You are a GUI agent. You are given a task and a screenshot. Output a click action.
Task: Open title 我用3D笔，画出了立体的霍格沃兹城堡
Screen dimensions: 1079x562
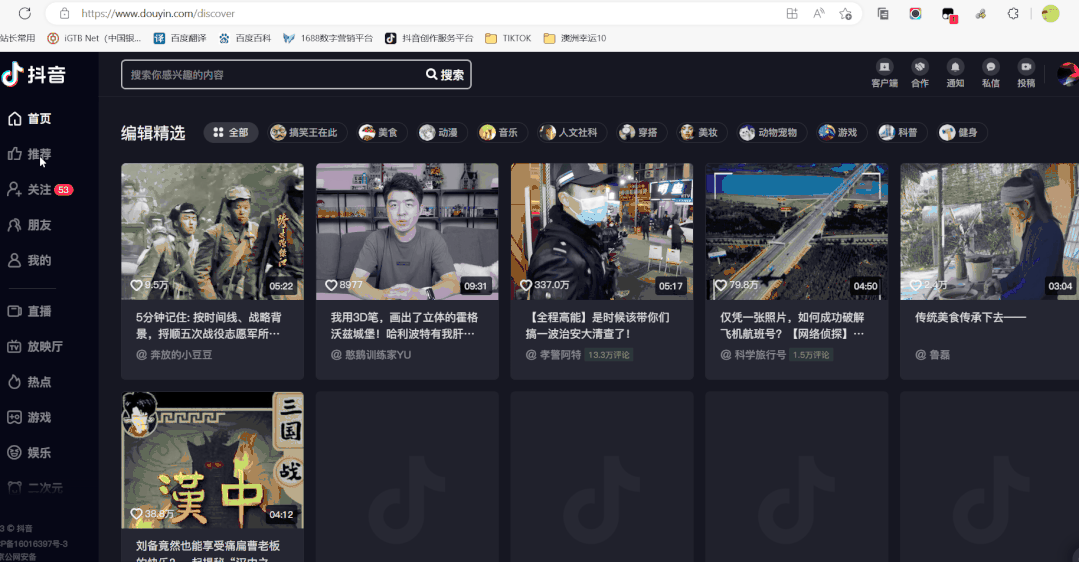click(x=404, y=325)
